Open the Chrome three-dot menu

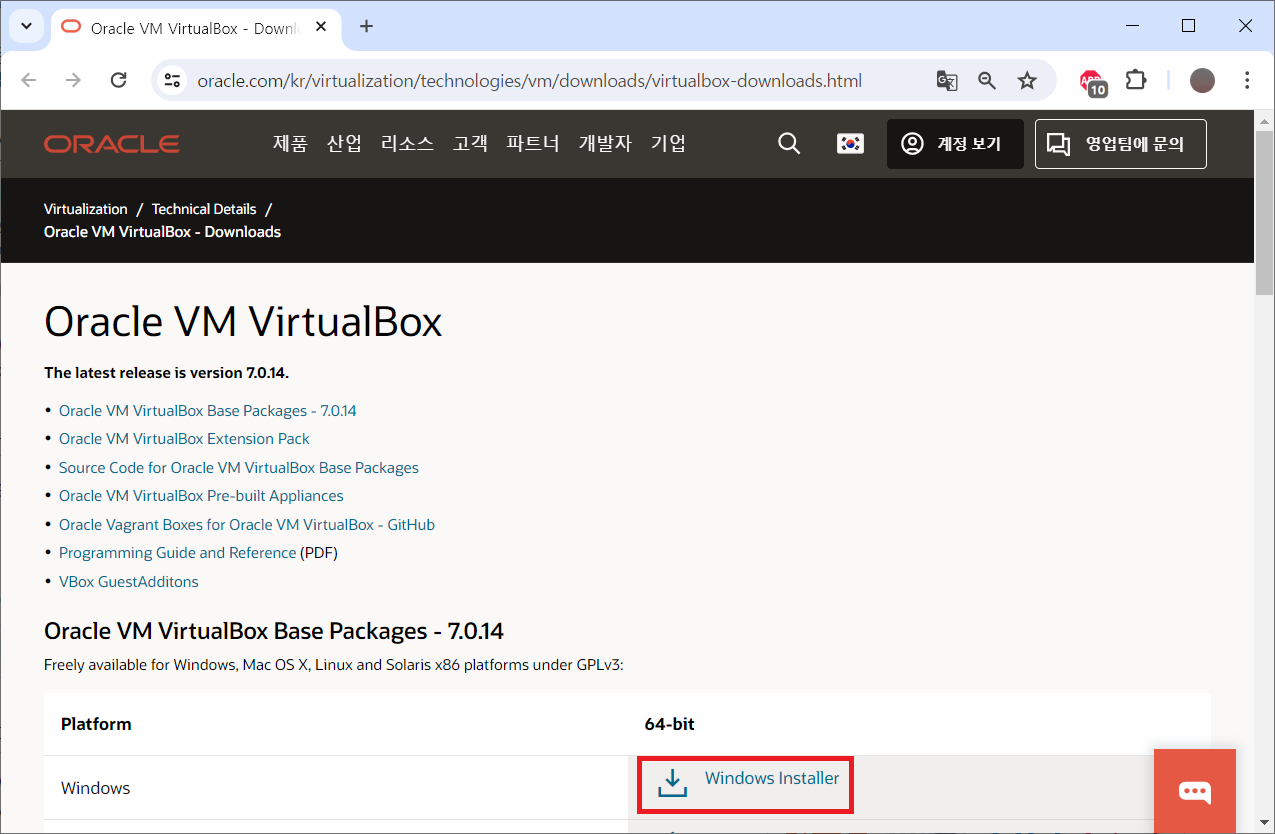click(x=1247, y=80)
